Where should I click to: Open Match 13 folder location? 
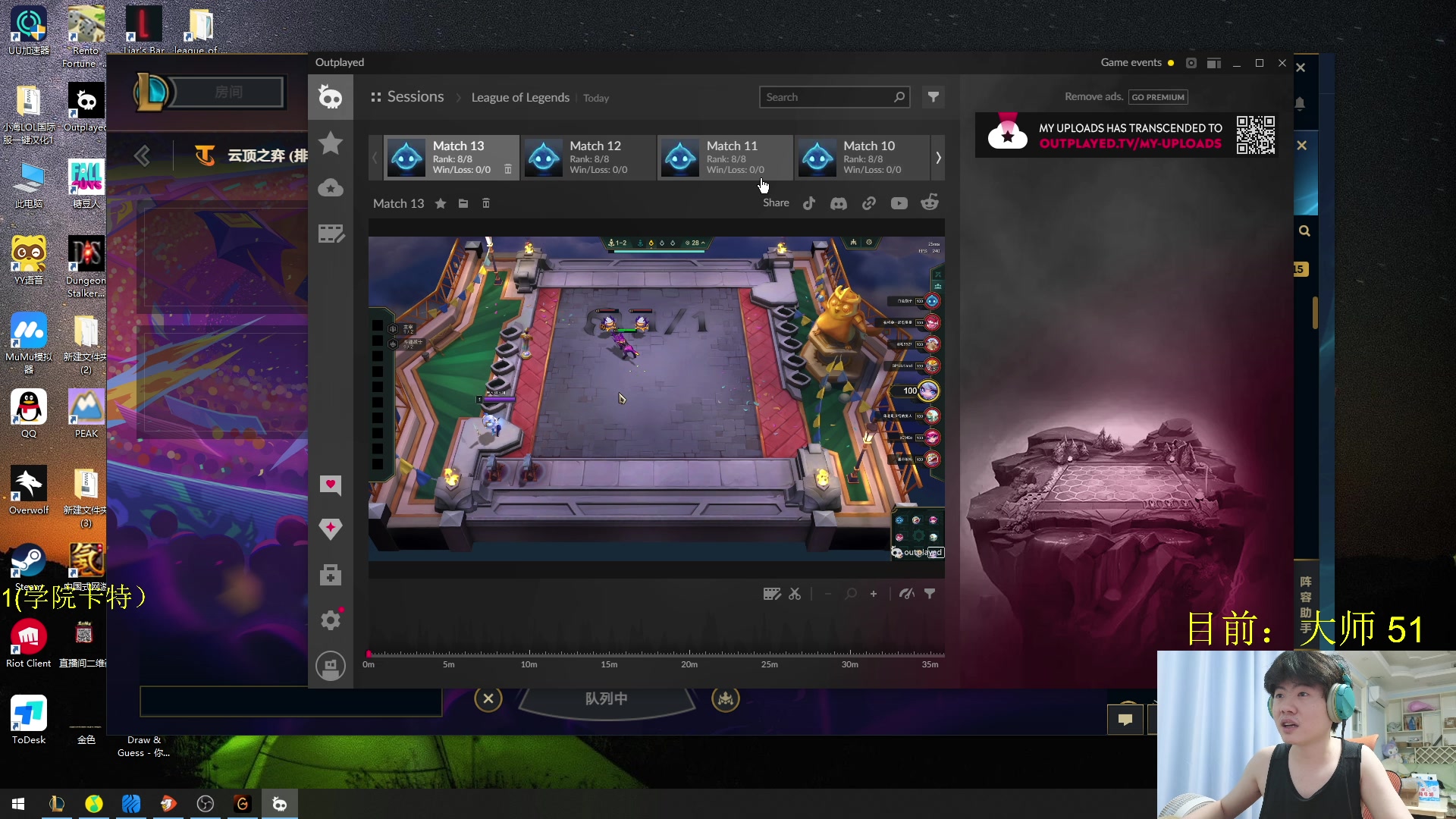coord(463,203)
